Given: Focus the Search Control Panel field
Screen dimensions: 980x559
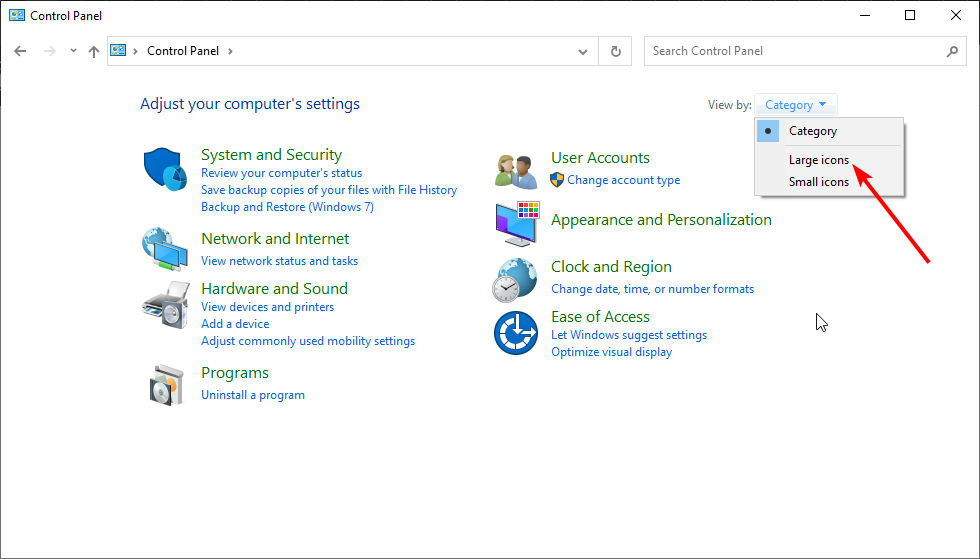Looking at the screenshot, I should (795, 51).
